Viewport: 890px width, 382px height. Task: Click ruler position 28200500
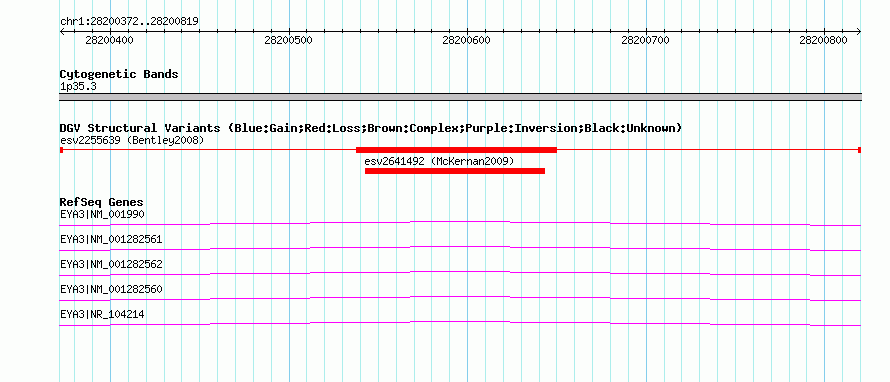[x=288, y=40]
